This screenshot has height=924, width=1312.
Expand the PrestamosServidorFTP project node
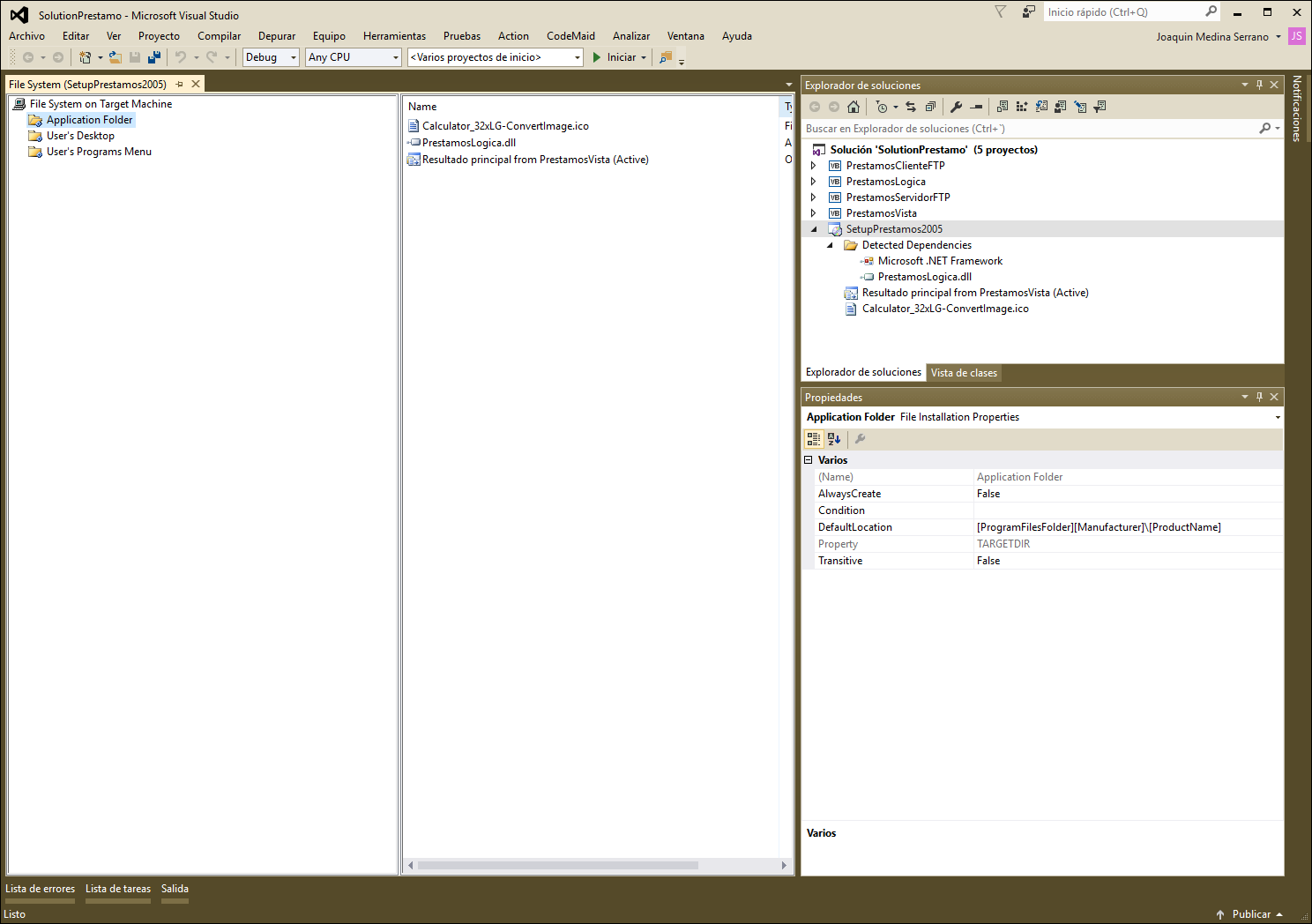coord(813,197)
